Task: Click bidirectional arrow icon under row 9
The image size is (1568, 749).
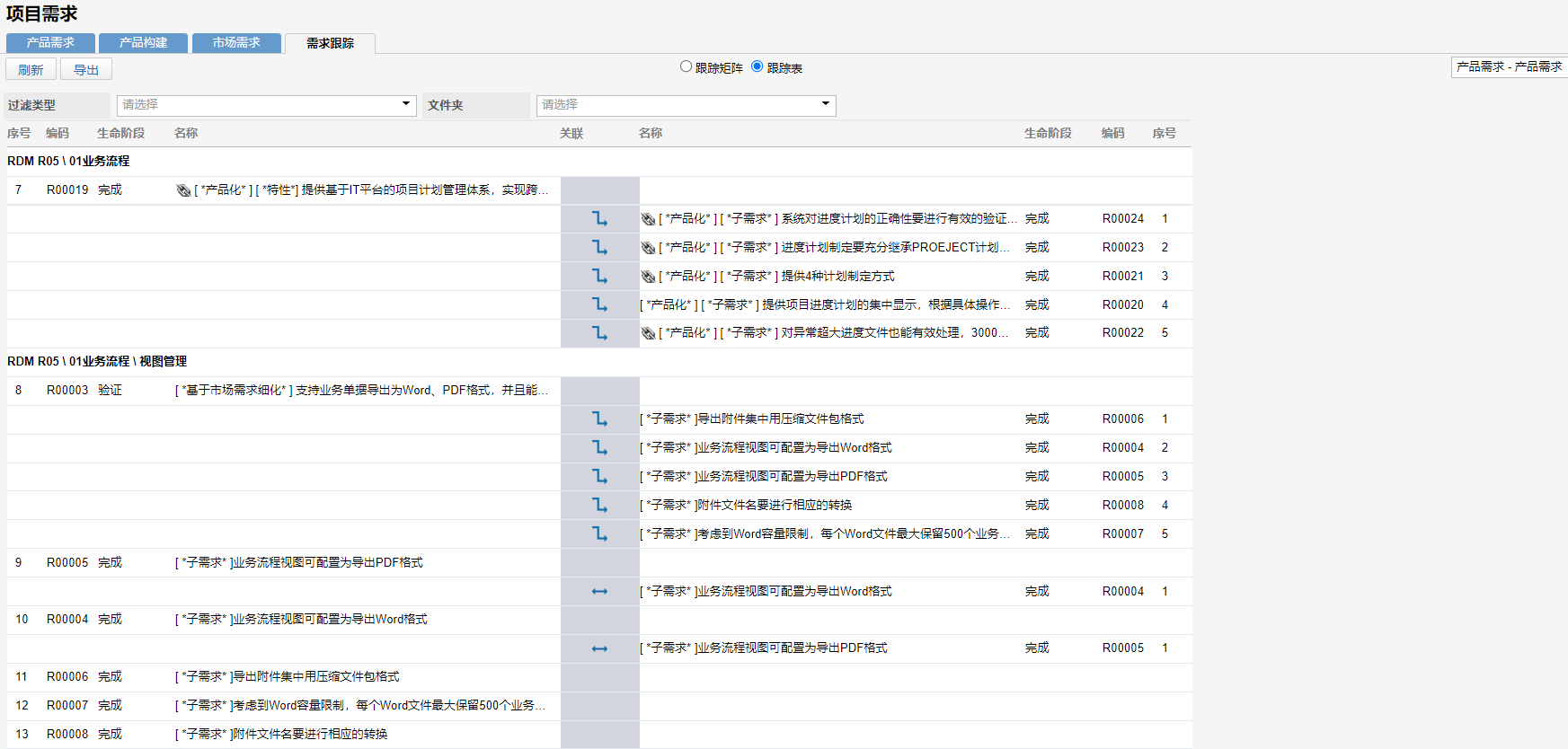Action: click(x=599, y=591)
